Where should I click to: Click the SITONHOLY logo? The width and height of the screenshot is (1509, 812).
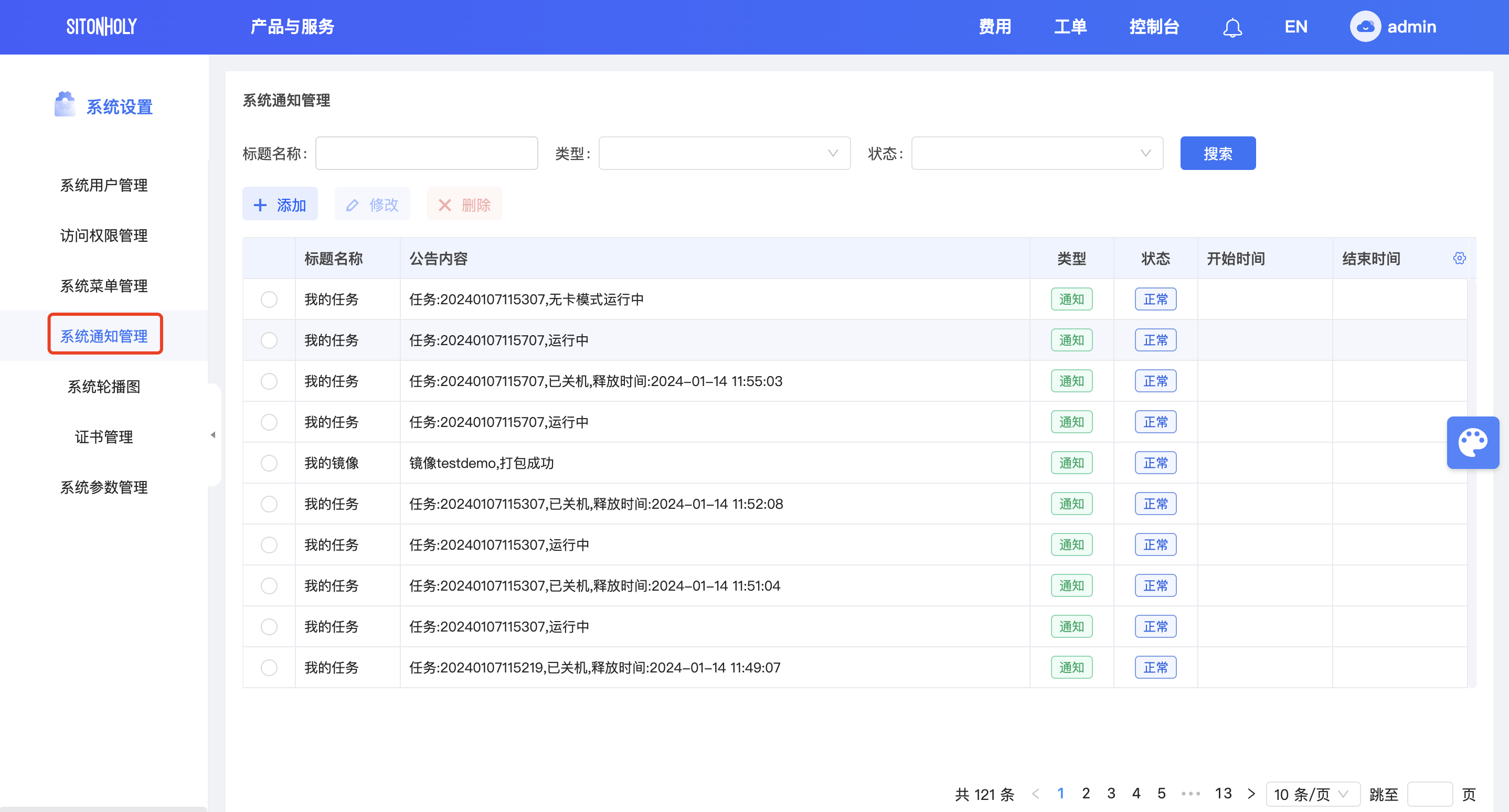coord(101,27)
